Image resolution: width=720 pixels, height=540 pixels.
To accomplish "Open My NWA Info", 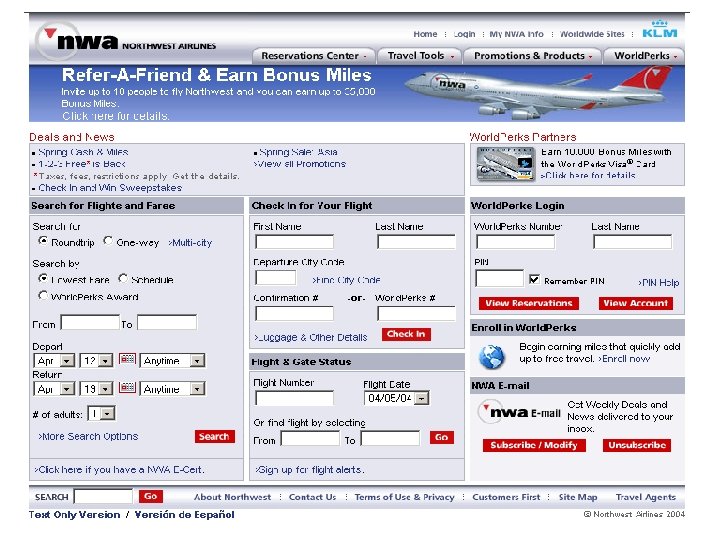I will pyautogui.click(x=517, y=34).
